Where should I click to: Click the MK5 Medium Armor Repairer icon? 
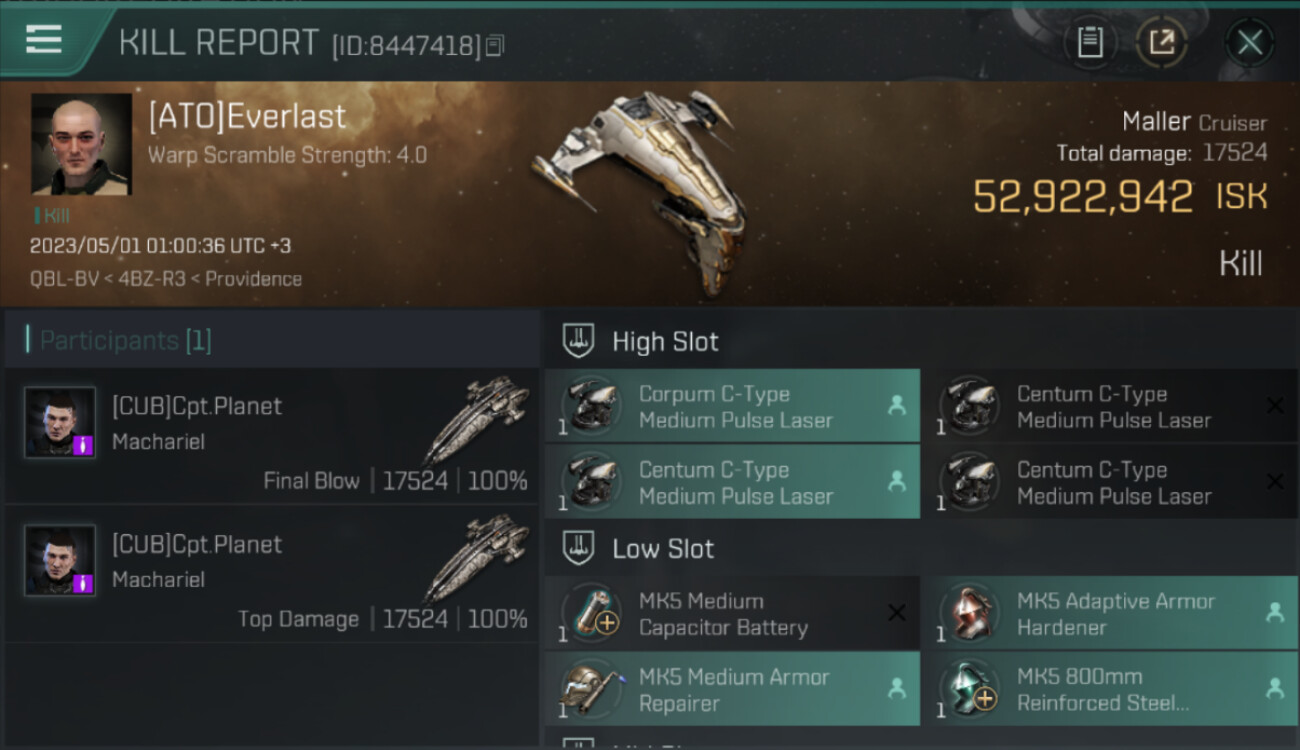coord(591,689)
